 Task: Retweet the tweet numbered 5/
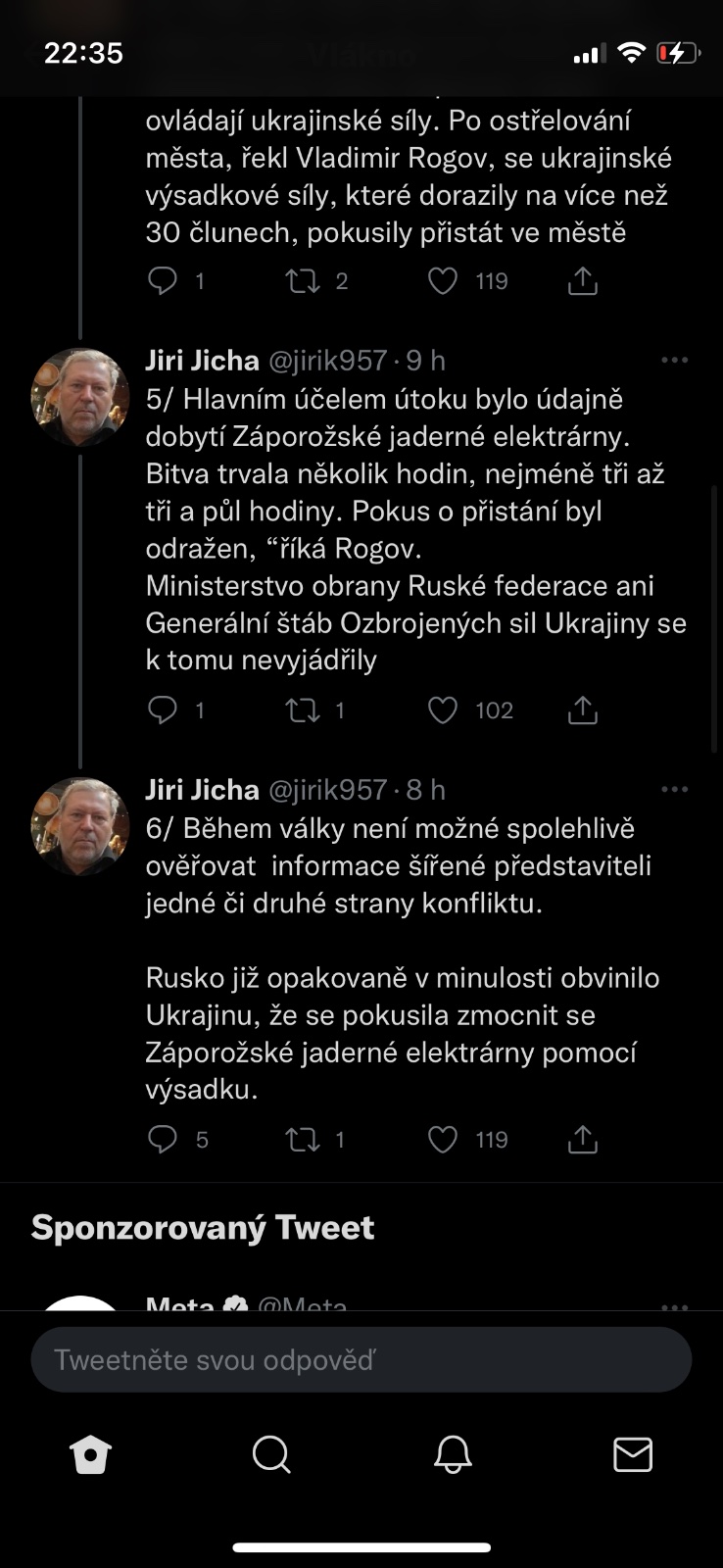click(x=303, y=710)
